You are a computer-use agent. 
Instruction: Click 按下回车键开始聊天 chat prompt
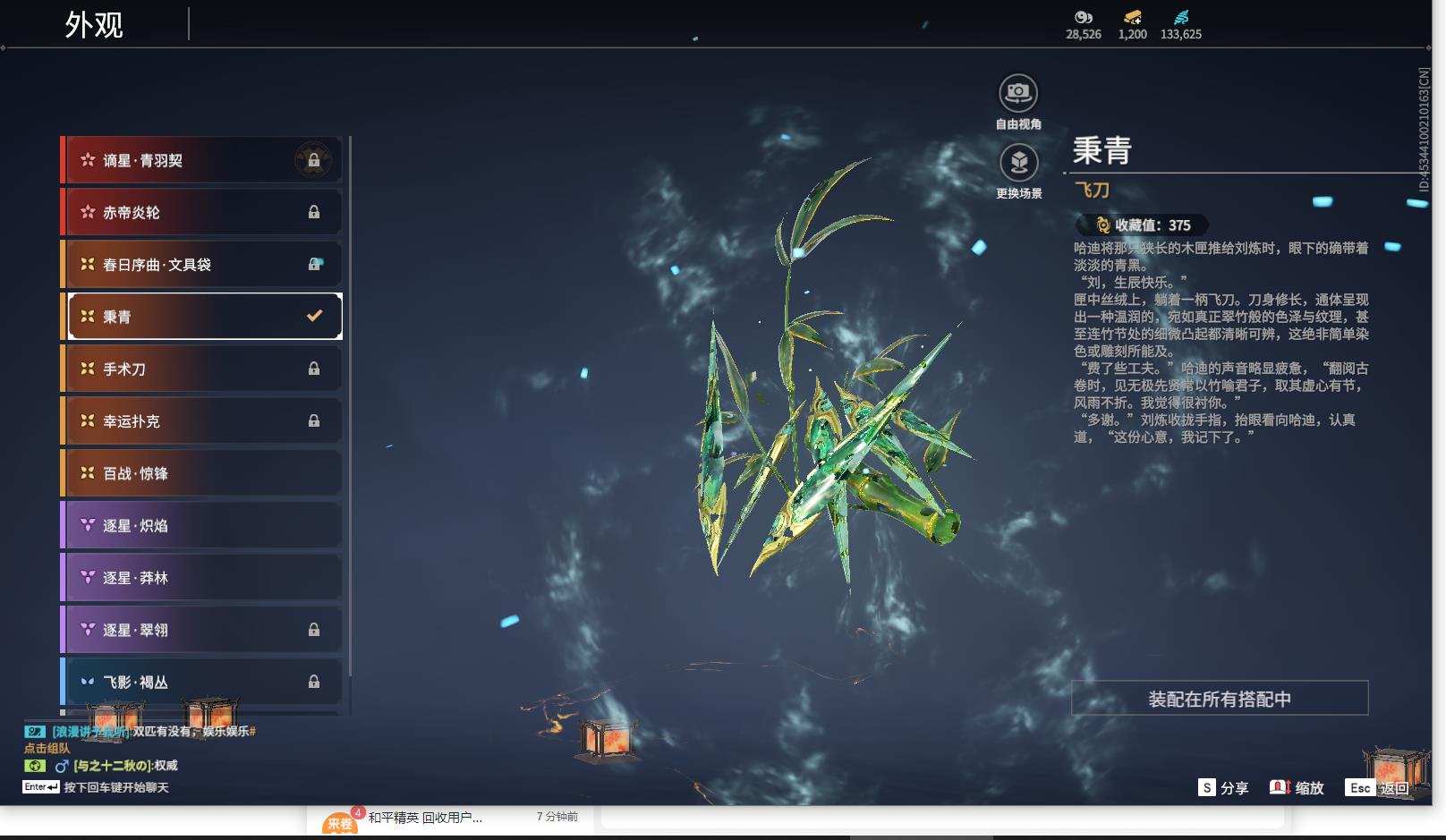(x=116, y=787)
